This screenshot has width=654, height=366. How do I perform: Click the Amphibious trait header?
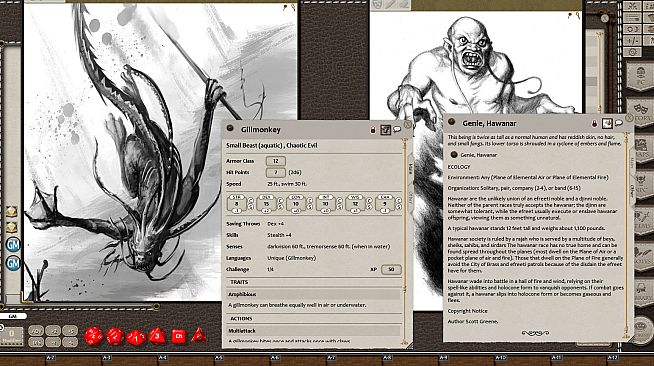point(314,294)
